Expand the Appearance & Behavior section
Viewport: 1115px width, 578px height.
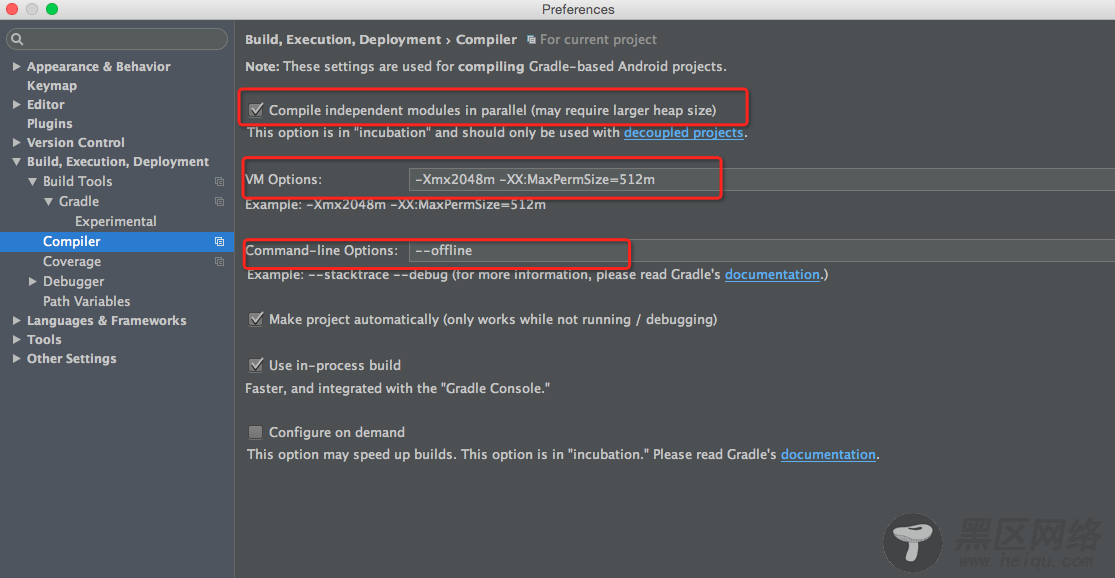point(16,66)
